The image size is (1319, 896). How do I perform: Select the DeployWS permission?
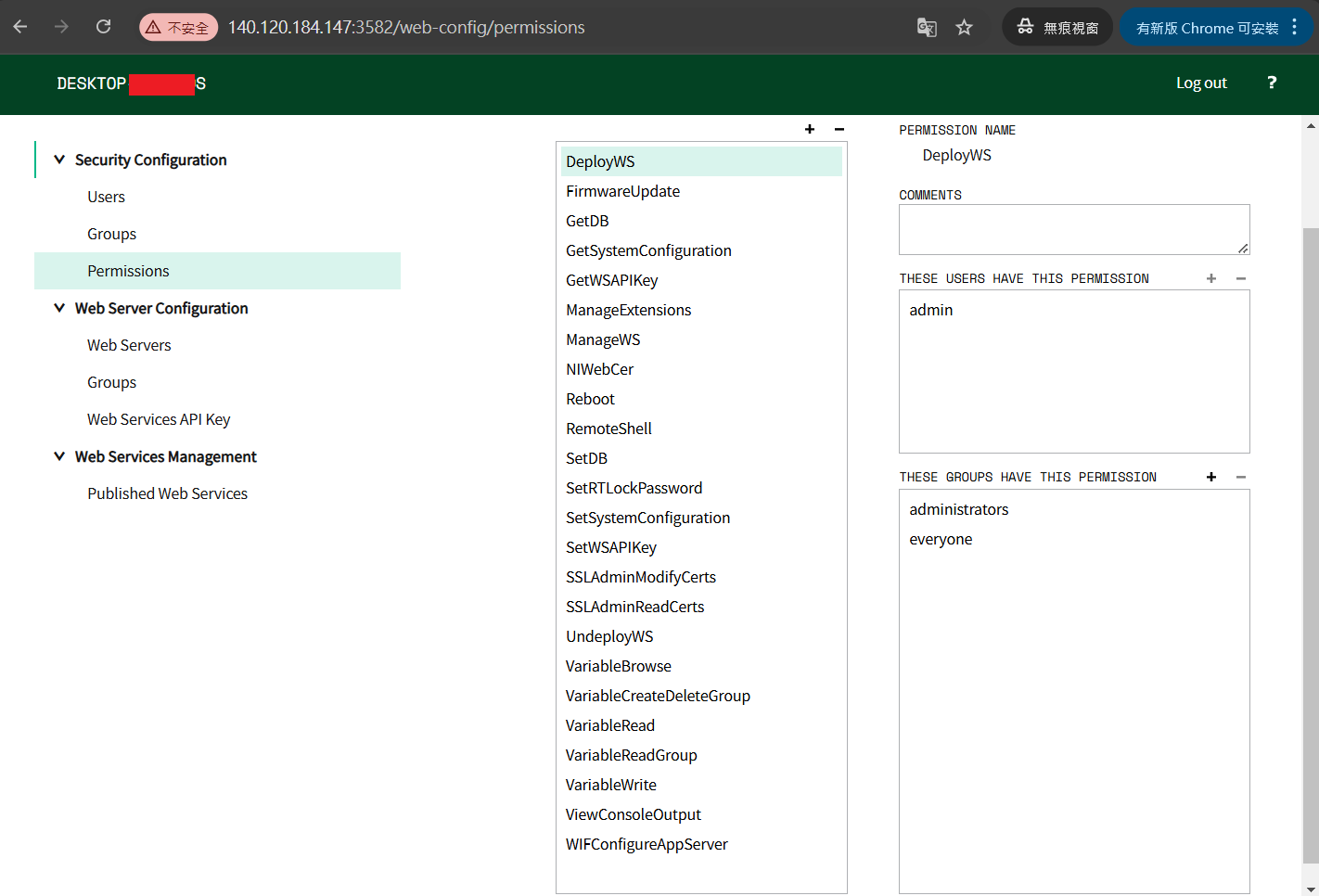701,161
